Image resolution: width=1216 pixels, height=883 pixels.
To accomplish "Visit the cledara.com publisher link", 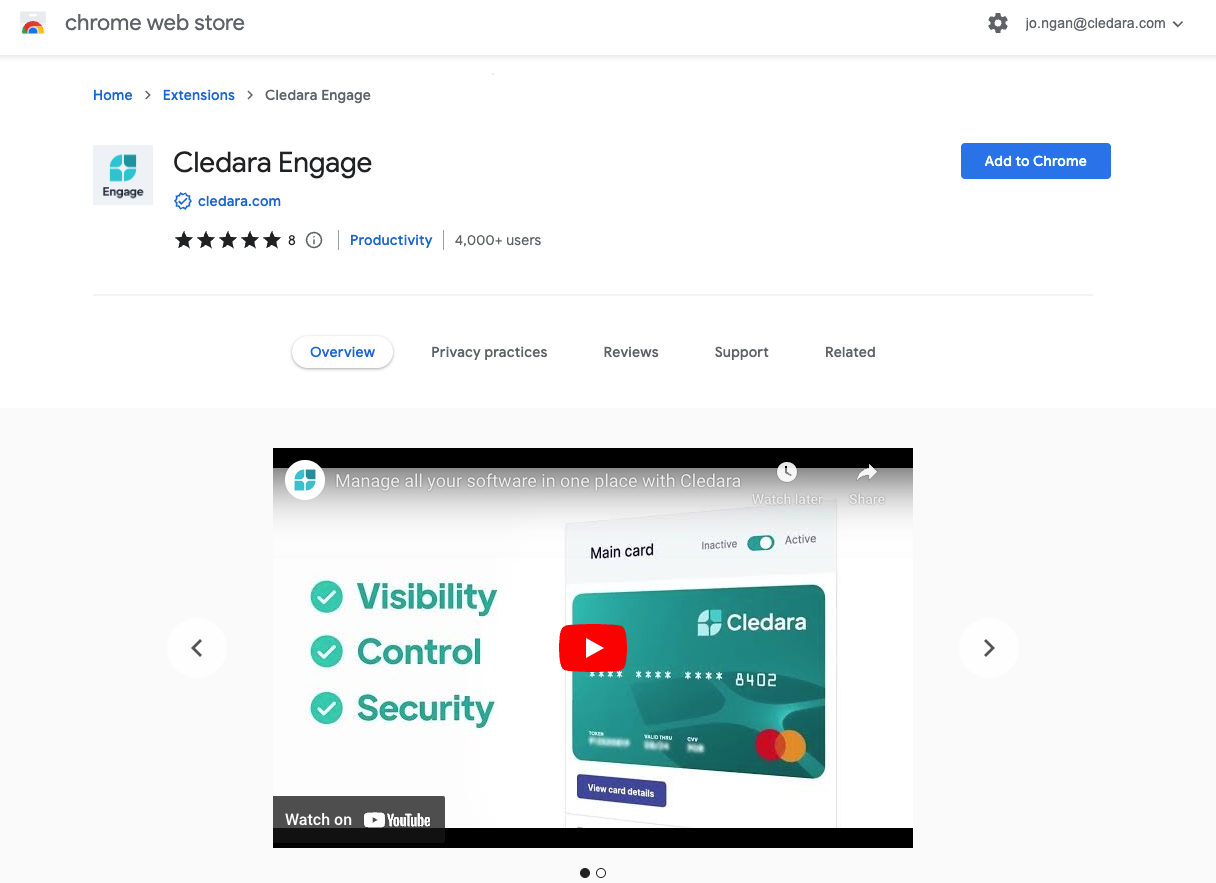I will [239, 201].
